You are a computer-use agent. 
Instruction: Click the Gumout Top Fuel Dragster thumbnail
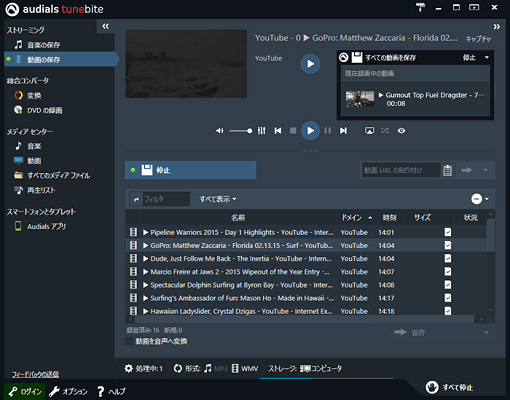pyautogui.click(x=360, y=99)
